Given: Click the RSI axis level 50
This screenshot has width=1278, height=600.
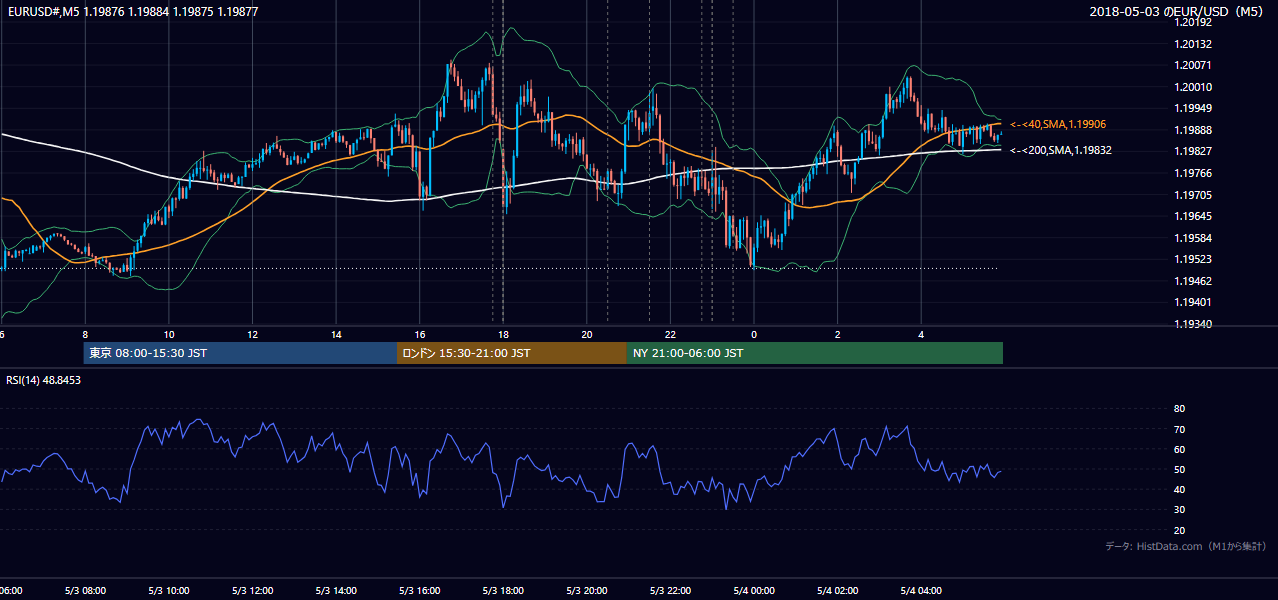Looking at the screenshot, I should coord(1179,469).
